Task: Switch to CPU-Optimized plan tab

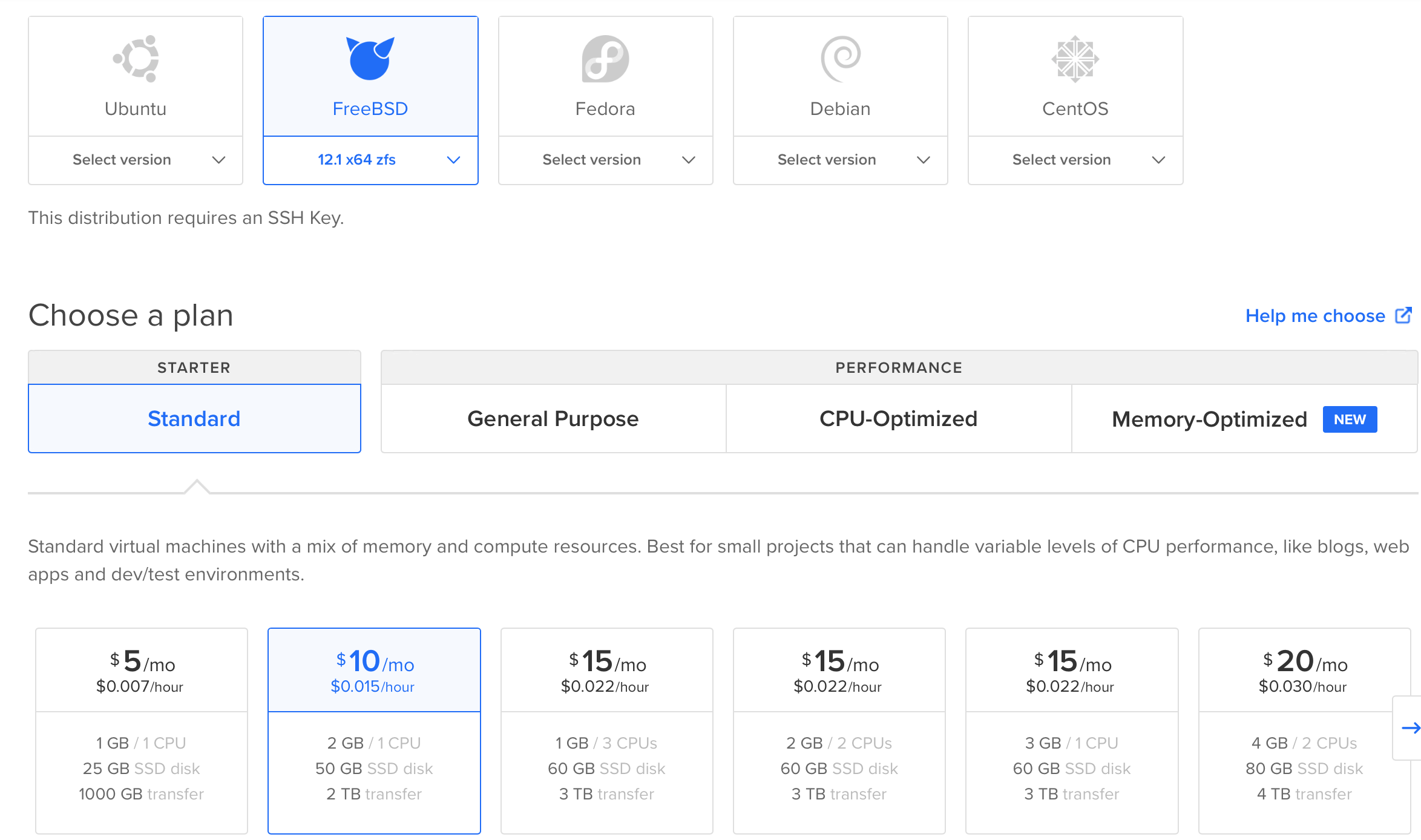Action: [898, 419]
